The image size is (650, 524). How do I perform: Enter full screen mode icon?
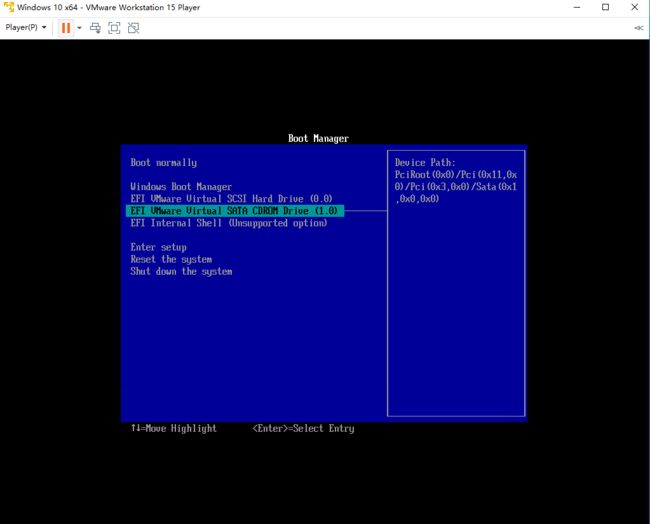coord(114,28)
